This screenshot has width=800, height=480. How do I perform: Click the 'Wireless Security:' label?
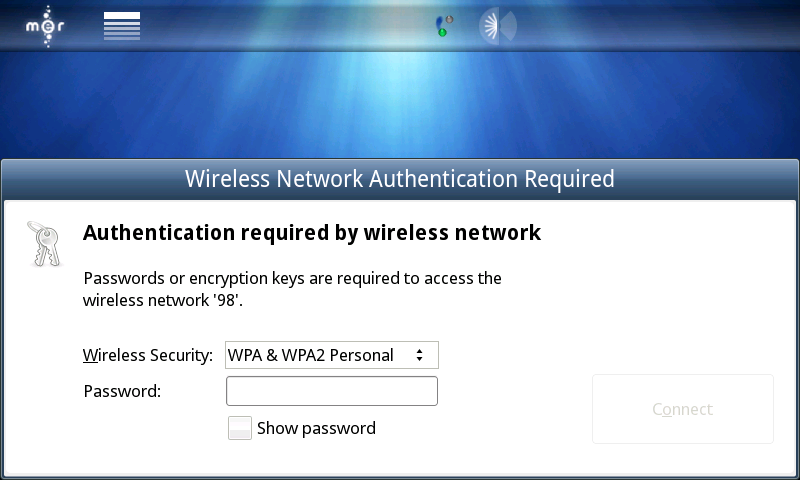[x=148, y=355]
